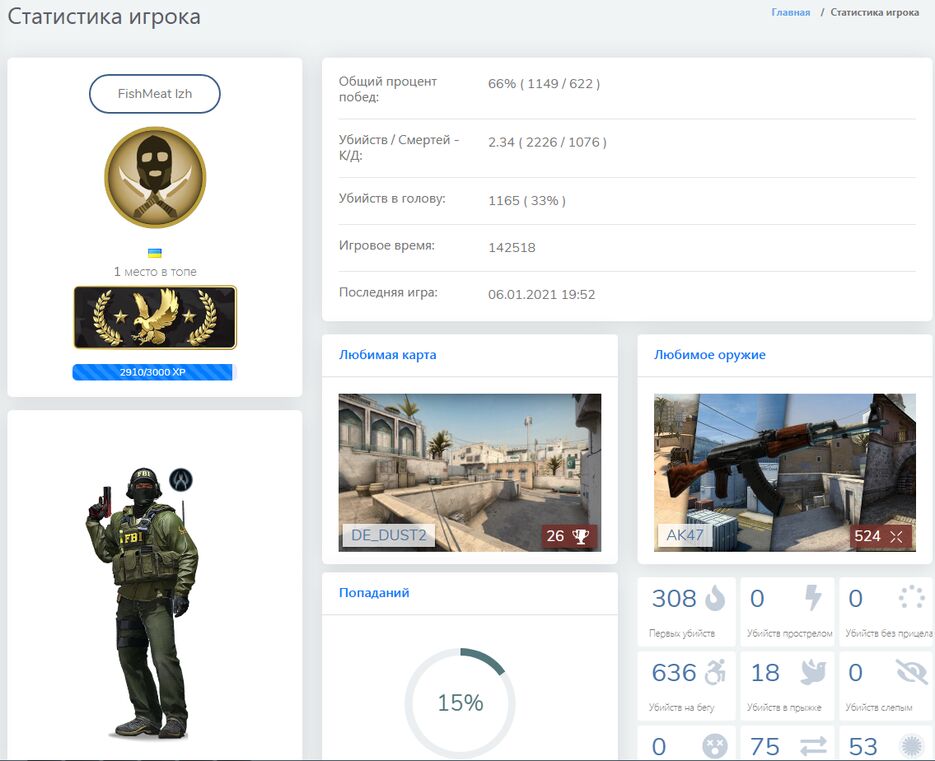Viewport: 935px width, 761px height.
Task: Click the 26 wins count
Action: (555, 536)
